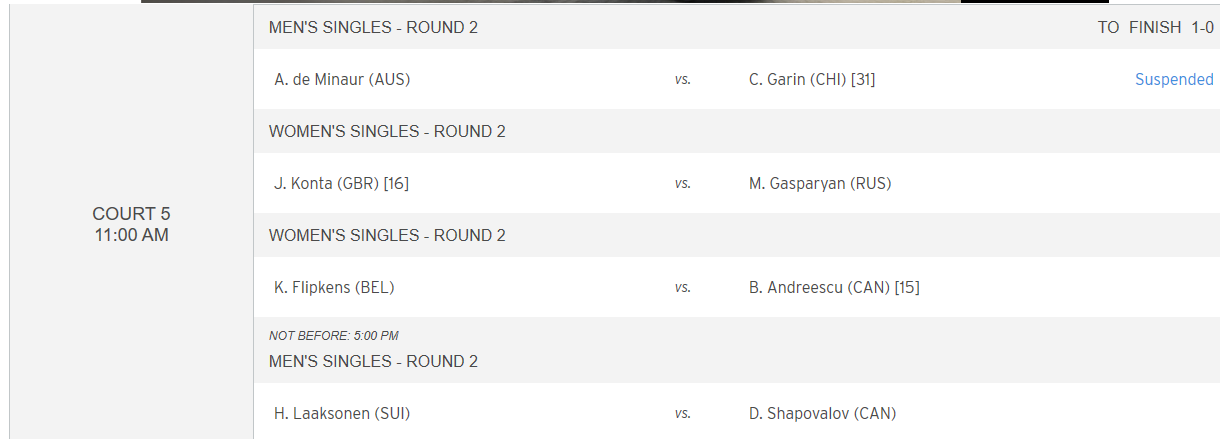This screenshot has width=1220, height=439.
Task: Click the last Men's Singles Round 2 header
Action: [x=373, y=362]
